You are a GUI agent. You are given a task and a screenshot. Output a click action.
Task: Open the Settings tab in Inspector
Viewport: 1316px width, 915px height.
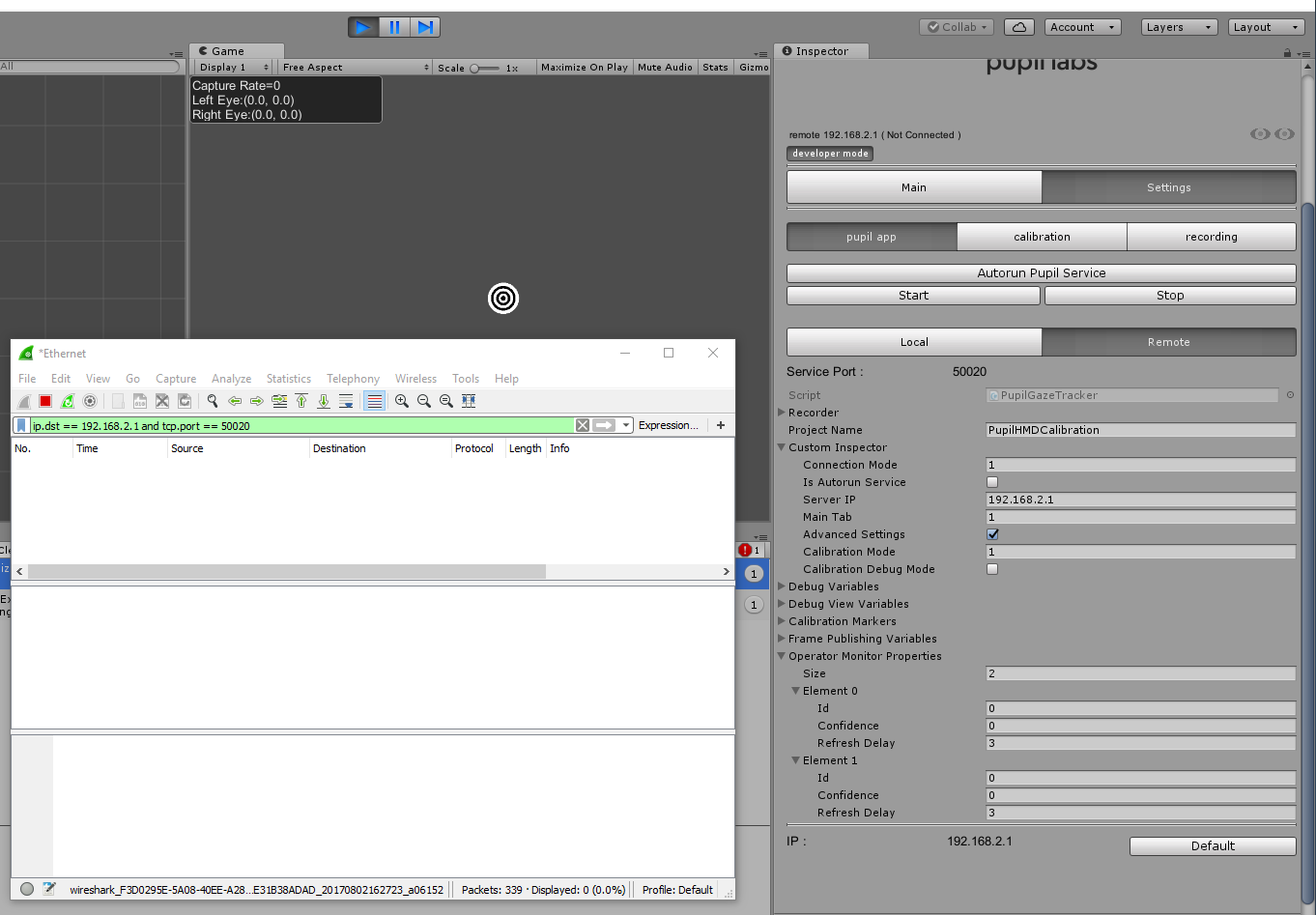click(1169, 187)
